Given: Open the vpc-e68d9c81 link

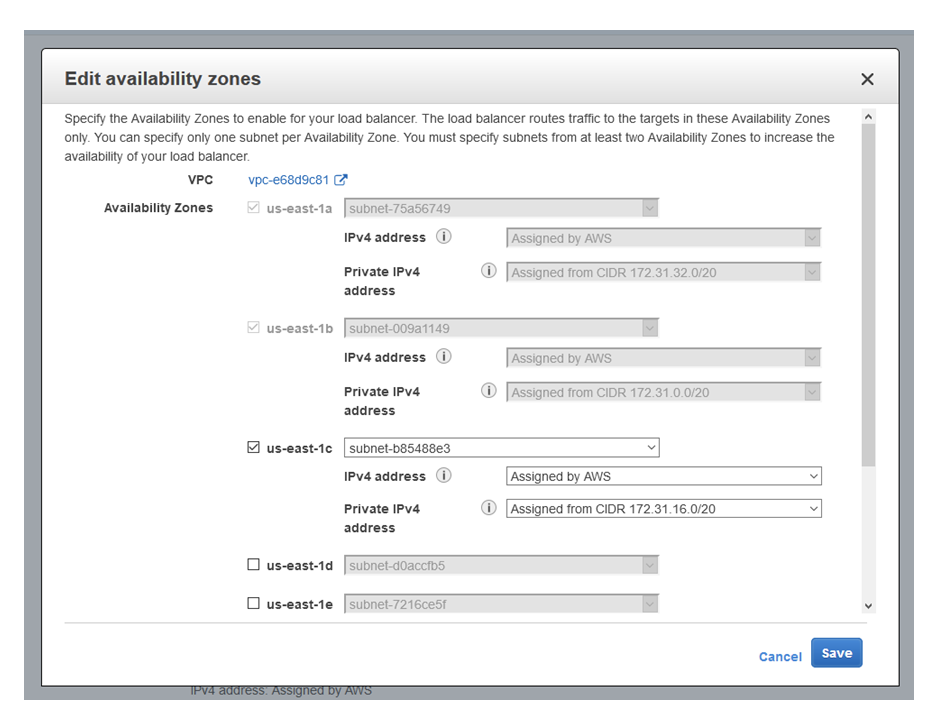Looking at the screenshot, I should click(288, 180).
